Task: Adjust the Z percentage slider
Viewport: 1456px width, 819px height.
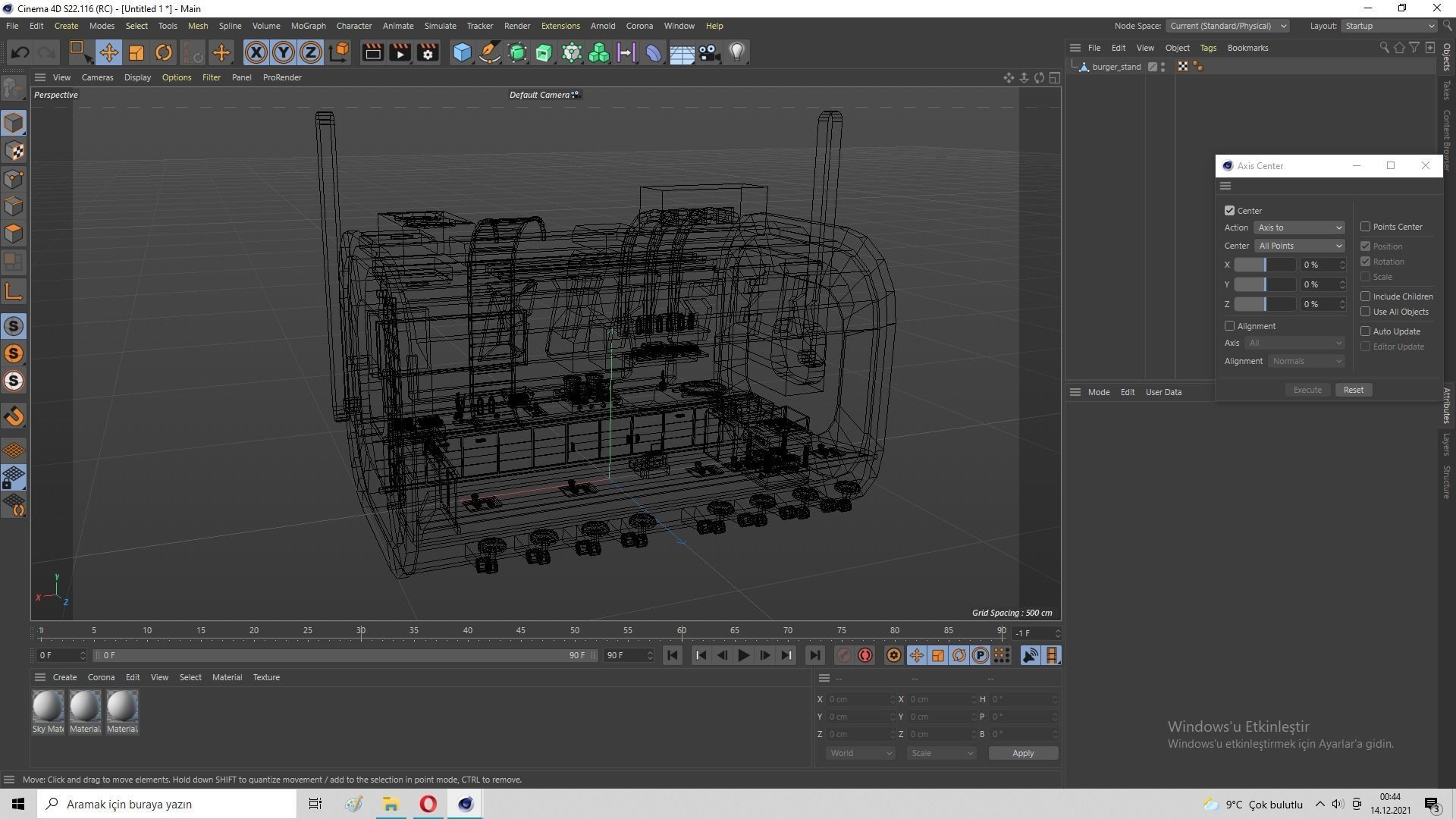Action: click(x=1265, y=304)
